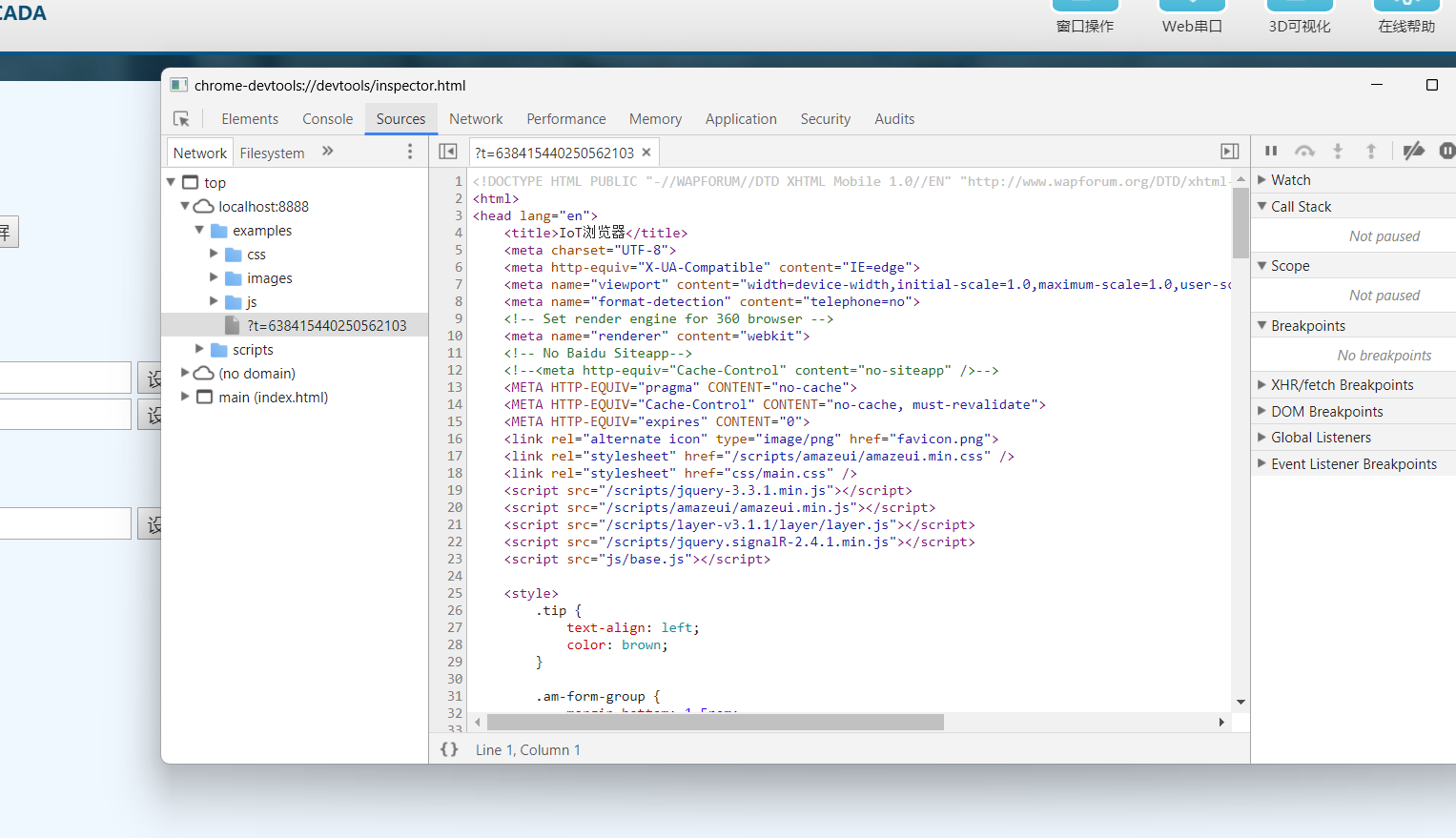This screenshot has width=1456, height=838.
Task: Click the code editor horizontal scrollbar thumb
Action: [715, 723]
